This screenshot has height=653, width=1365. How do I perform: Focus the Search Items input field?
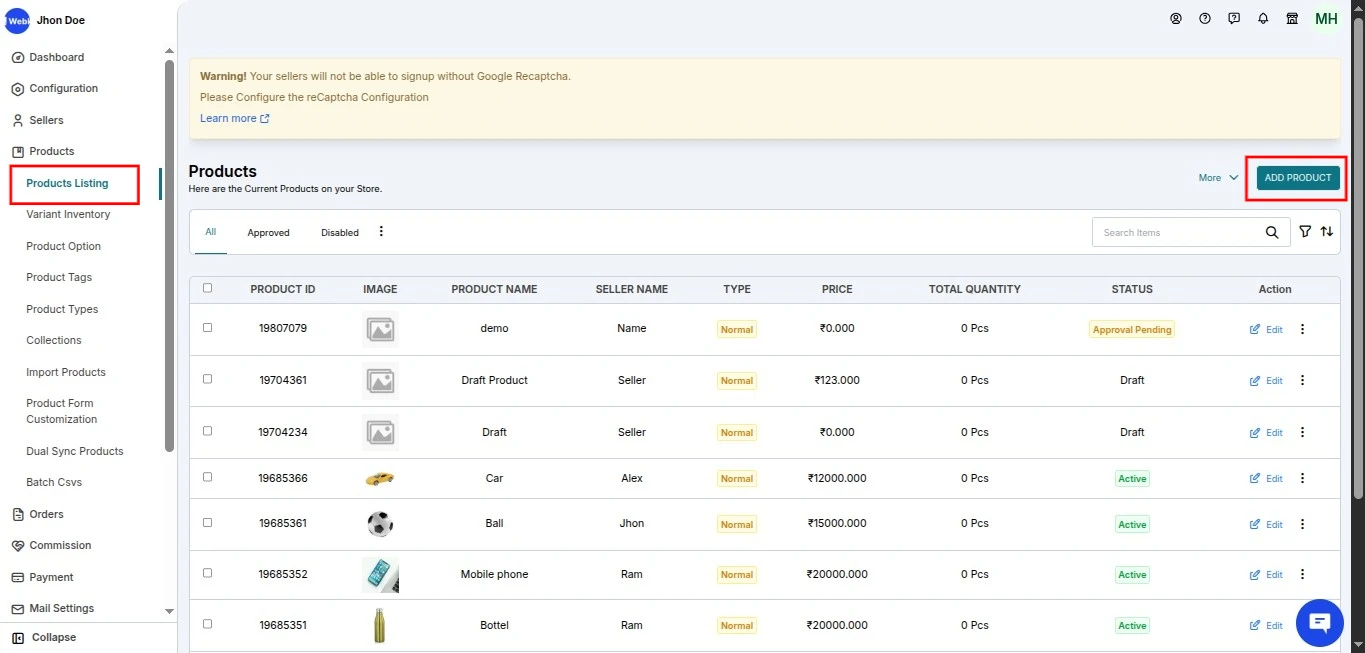tap(1175, 233)
